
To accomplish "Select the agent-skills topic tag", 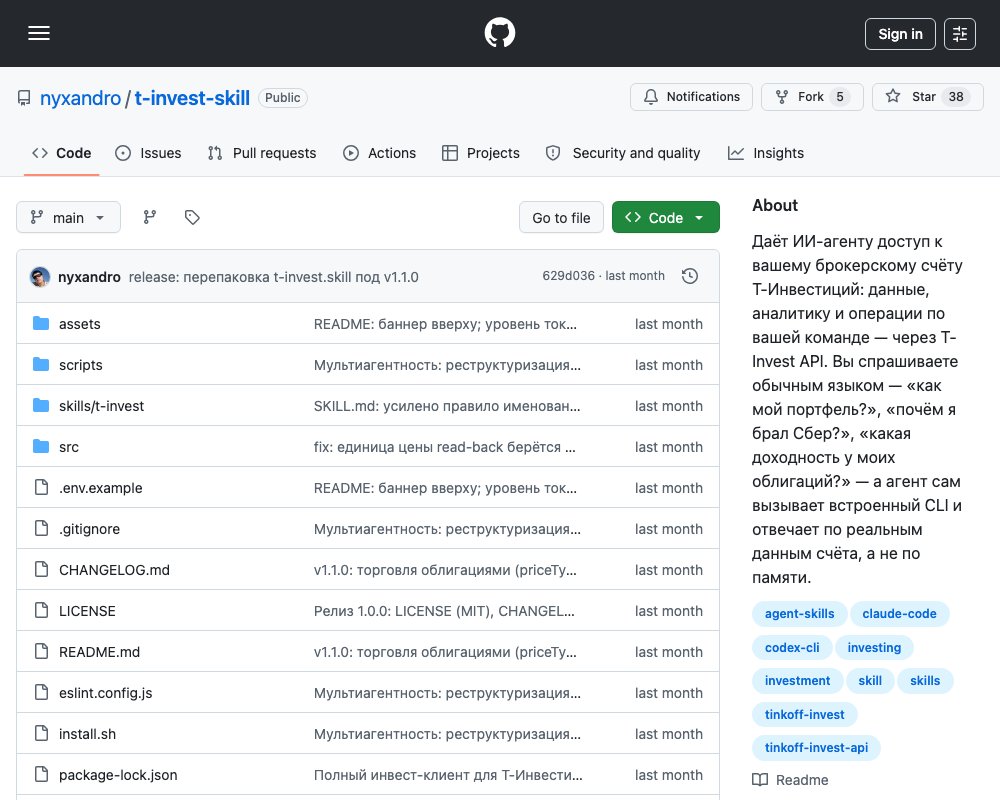I will [x=799, y=614].
